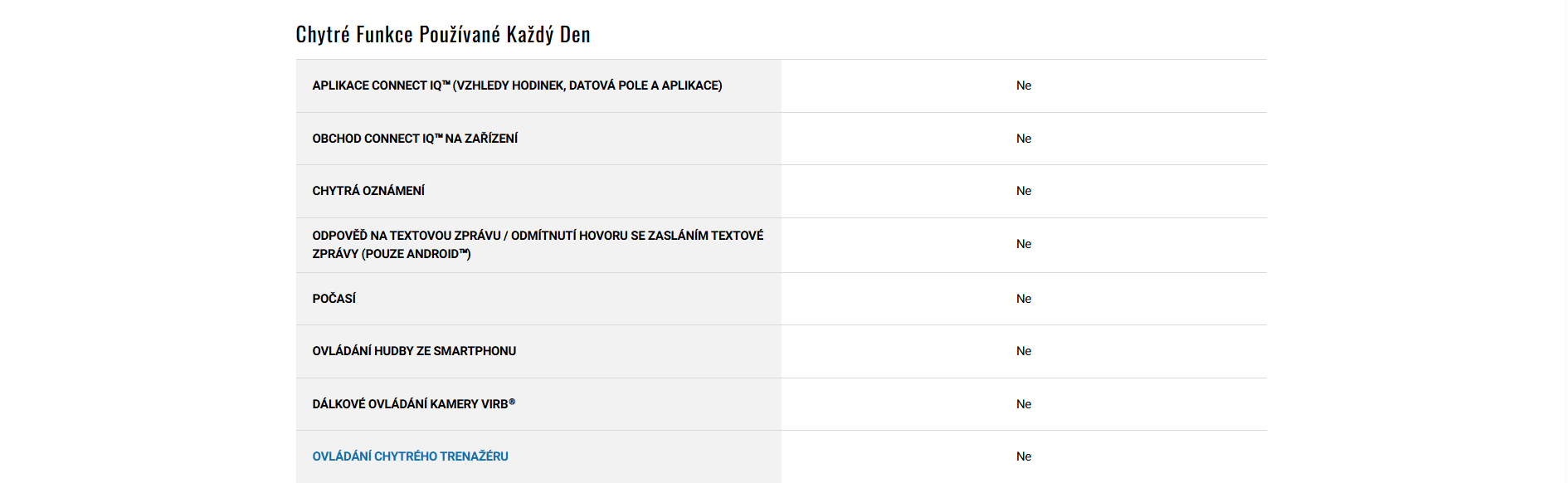
Task: Click the "Ne" value for Obchod Connect IQ
Action: click(1024, 139)
